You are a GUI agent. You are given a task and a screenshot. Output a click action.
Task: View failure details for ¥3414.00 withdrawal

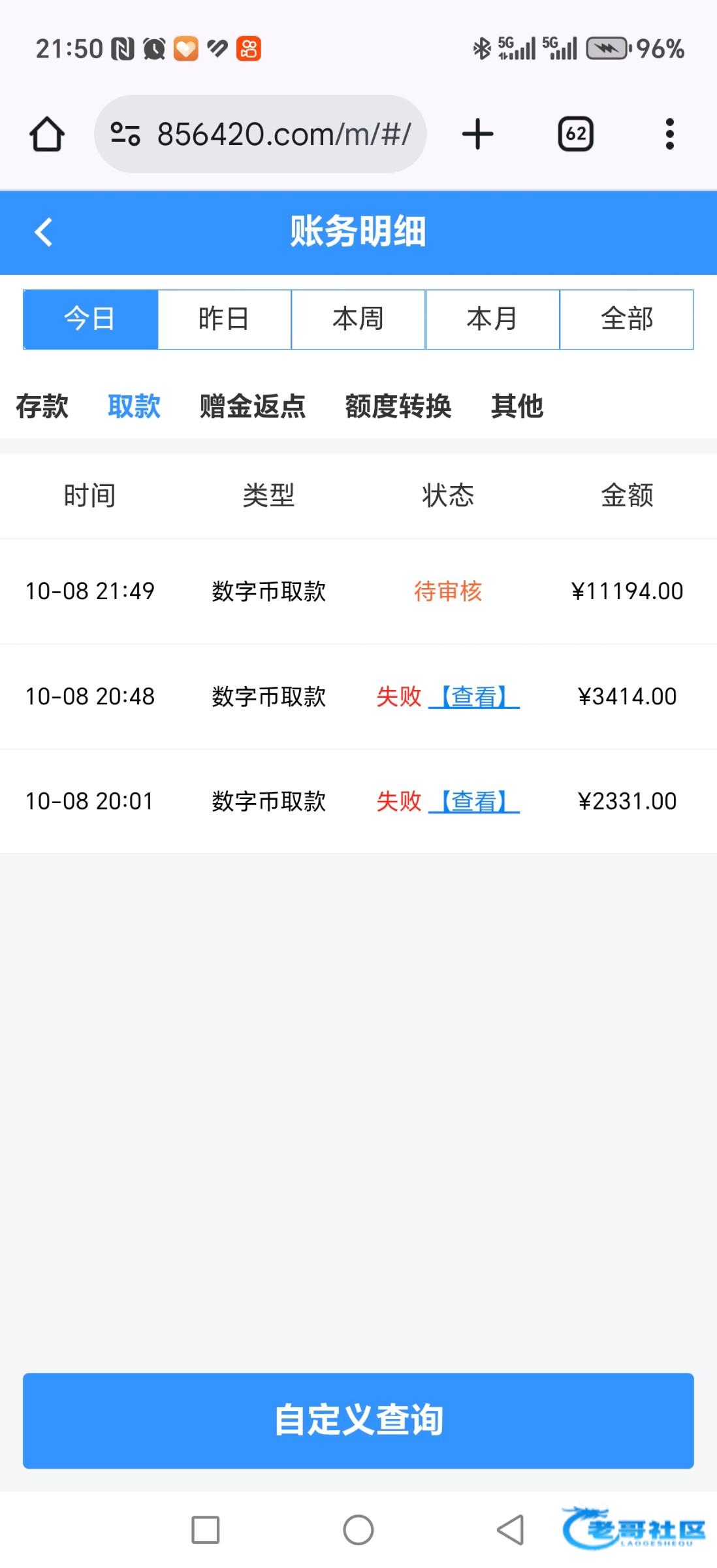click(474, 697)
